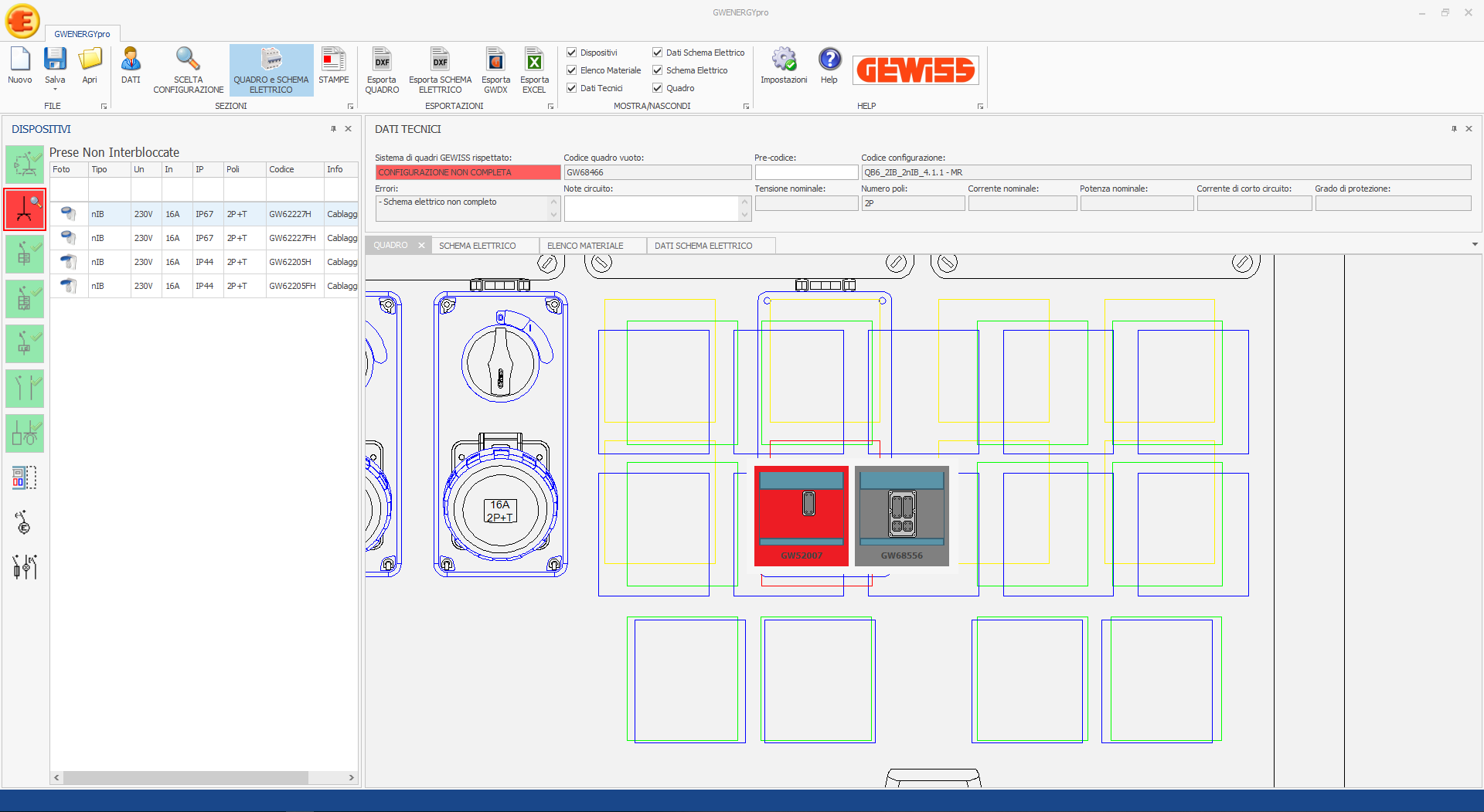This screenshot has height=812, width=1484.
Task: Pin the DATI TECNICI panel
Action: pos(1454,129)
